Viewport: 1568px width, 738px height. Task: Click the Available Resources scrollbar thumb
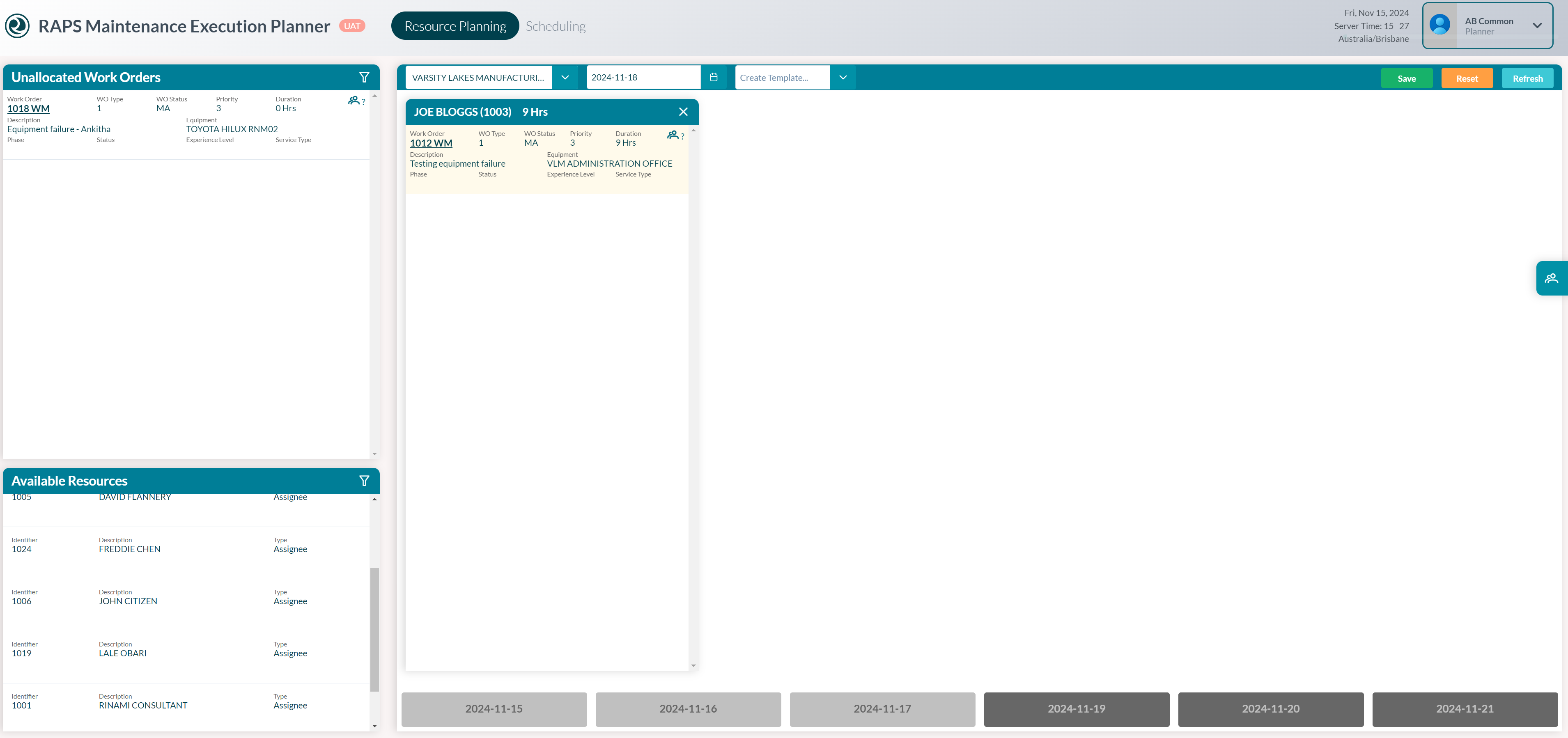(374, 629)
